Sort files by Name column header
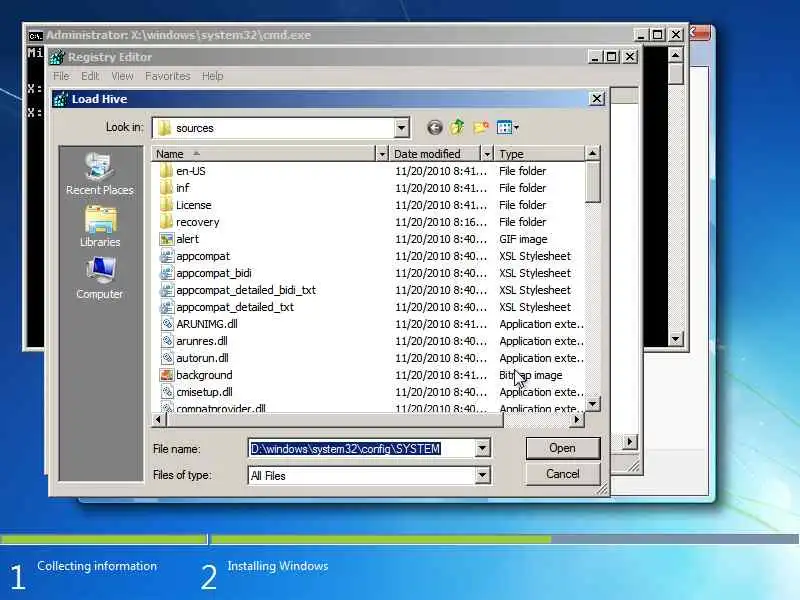Screen dimensions: 800x600 [263, 154]
